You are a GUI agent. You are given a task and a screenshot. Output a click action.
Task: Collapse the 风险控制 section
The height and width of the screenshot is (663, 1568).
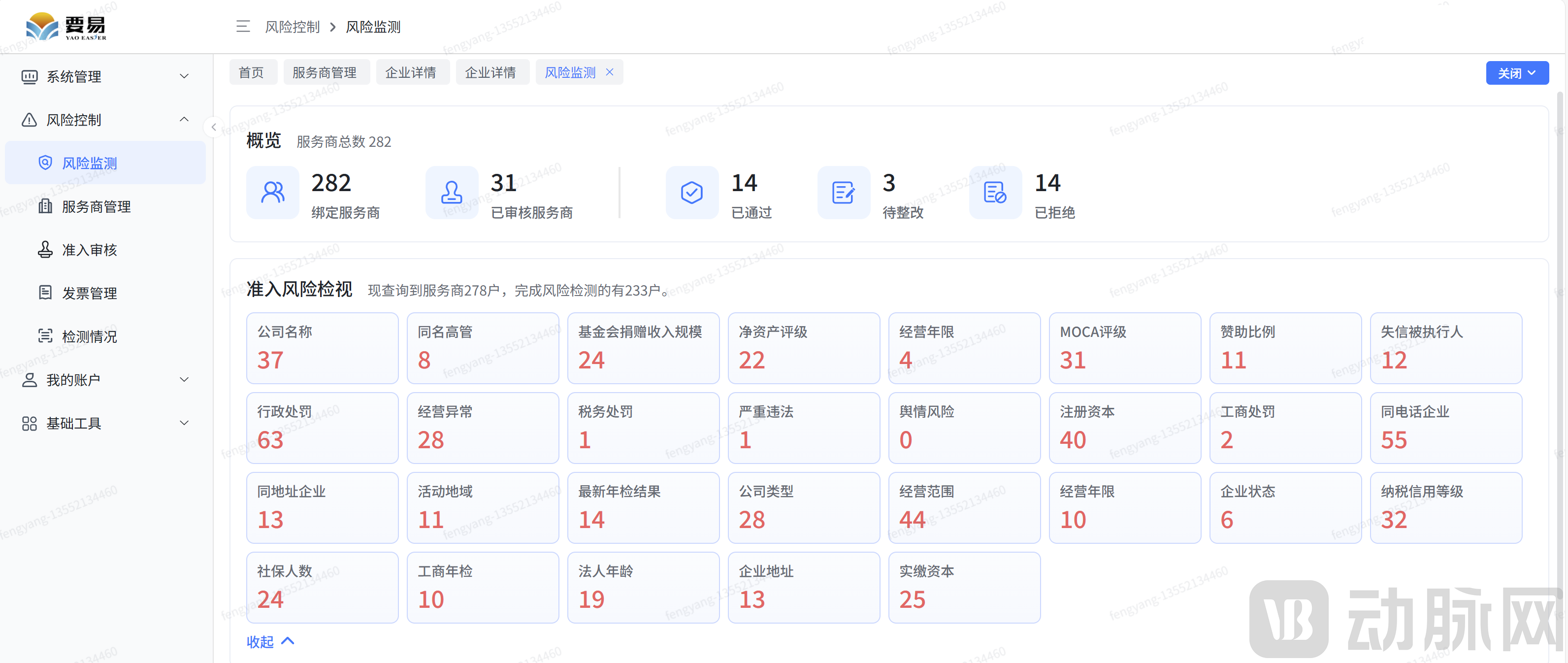click(x=185, y=119)
